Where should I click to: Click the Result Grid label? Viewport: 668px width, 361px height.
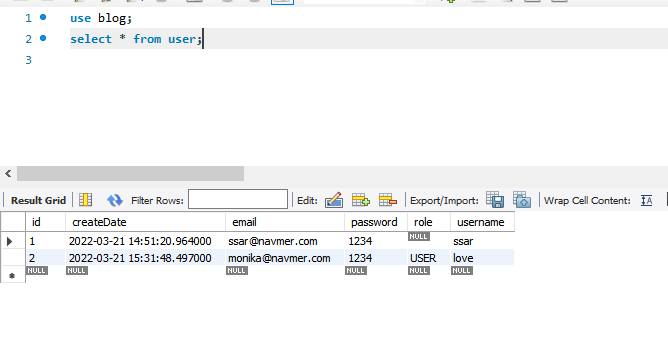[38, 200]
